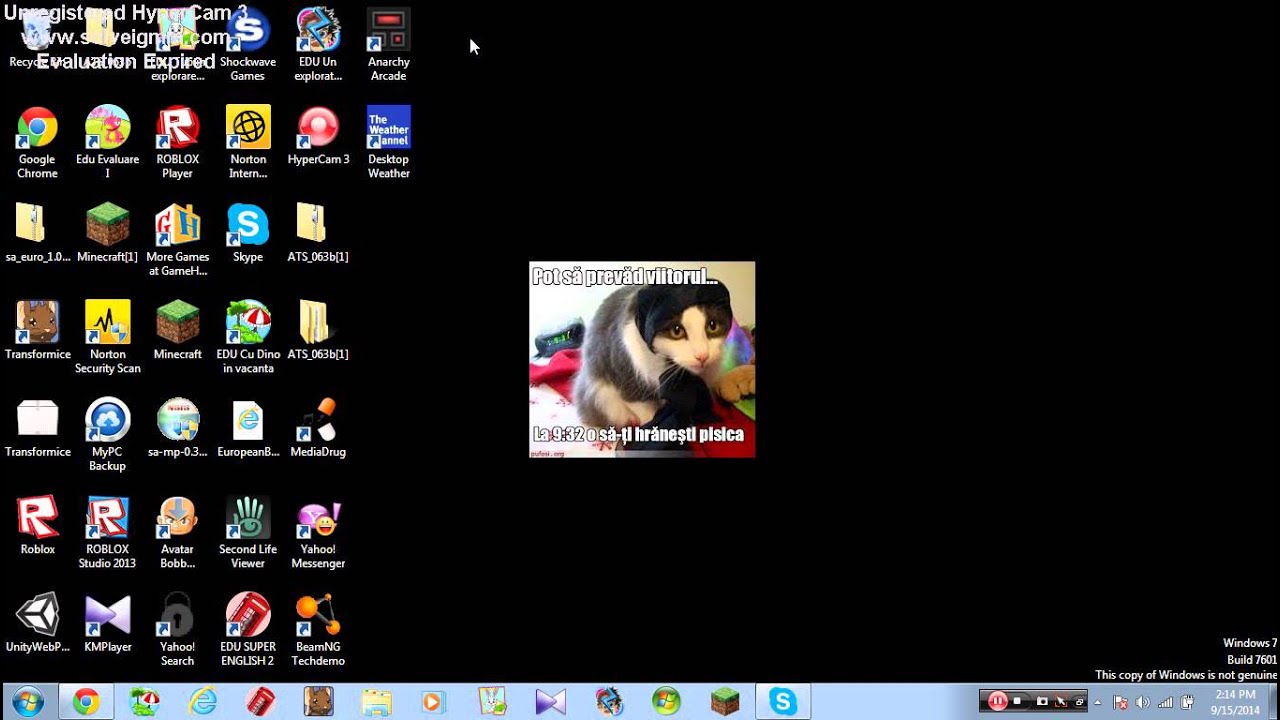Select the Yahoo! Messenger desktop icon
Screen dimensions: 1280x720
click(x=318, y=533)
